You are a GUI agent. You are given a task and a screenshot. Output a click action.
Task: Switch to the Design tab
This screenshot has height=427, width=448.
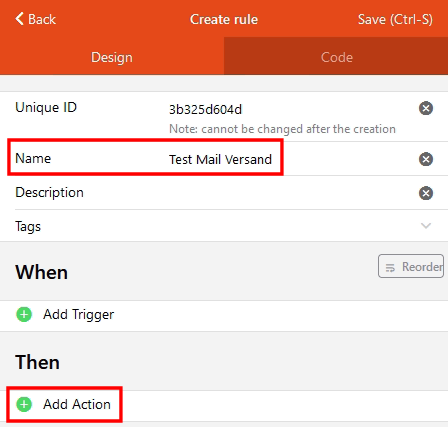tap(112, 57)
